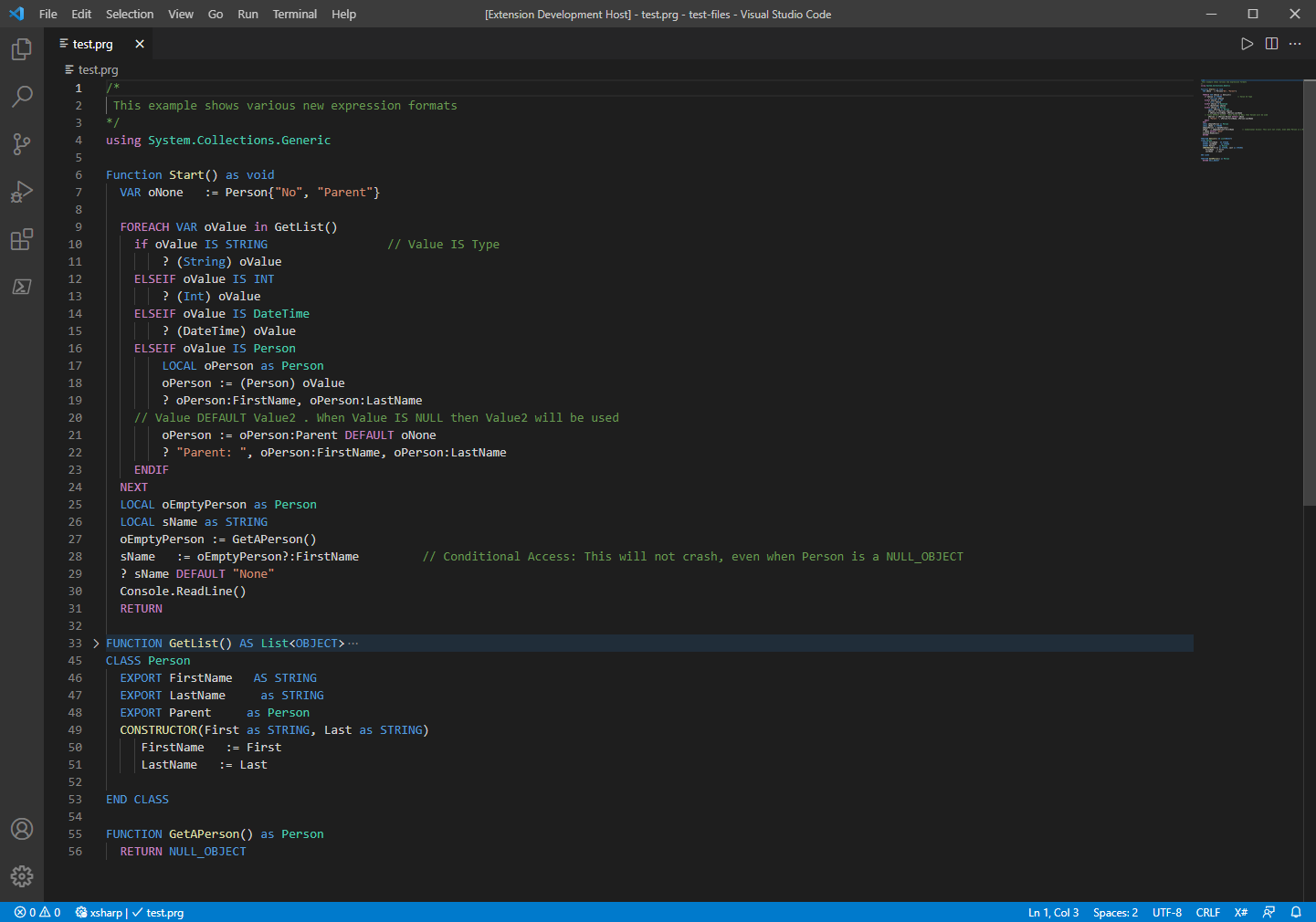The height and width of the screenshot is (922, 1316).
Task: Click the Run file play icon
Action: [x=1247, y=44]
